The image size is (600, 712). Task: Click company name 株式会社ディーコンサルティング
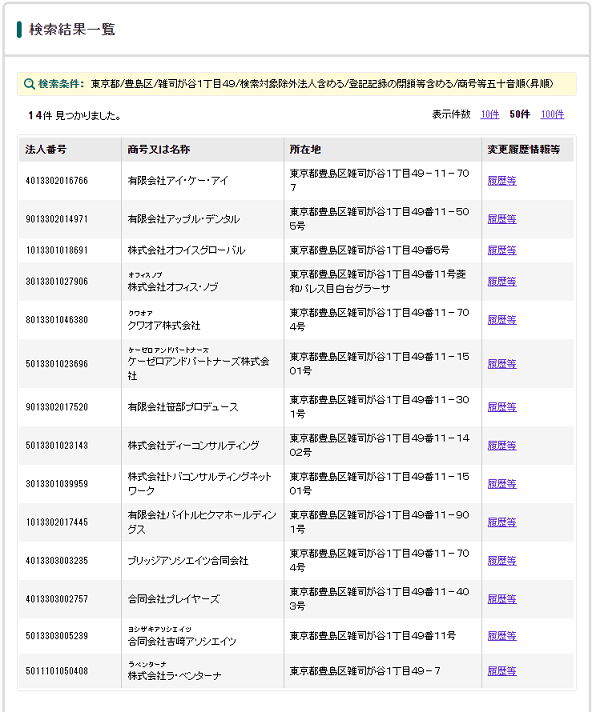pyautogui.click(x=193, y=445)
